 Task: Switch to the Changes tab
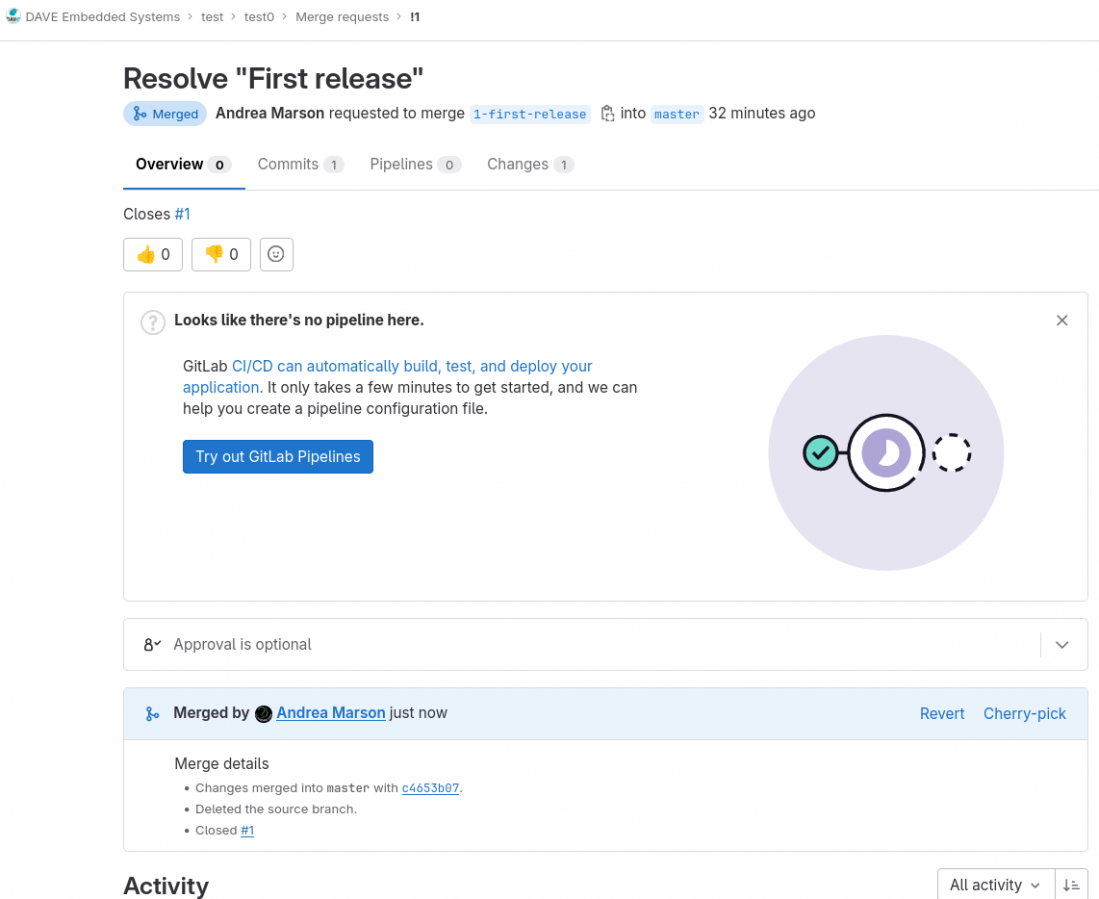[530, 165]
